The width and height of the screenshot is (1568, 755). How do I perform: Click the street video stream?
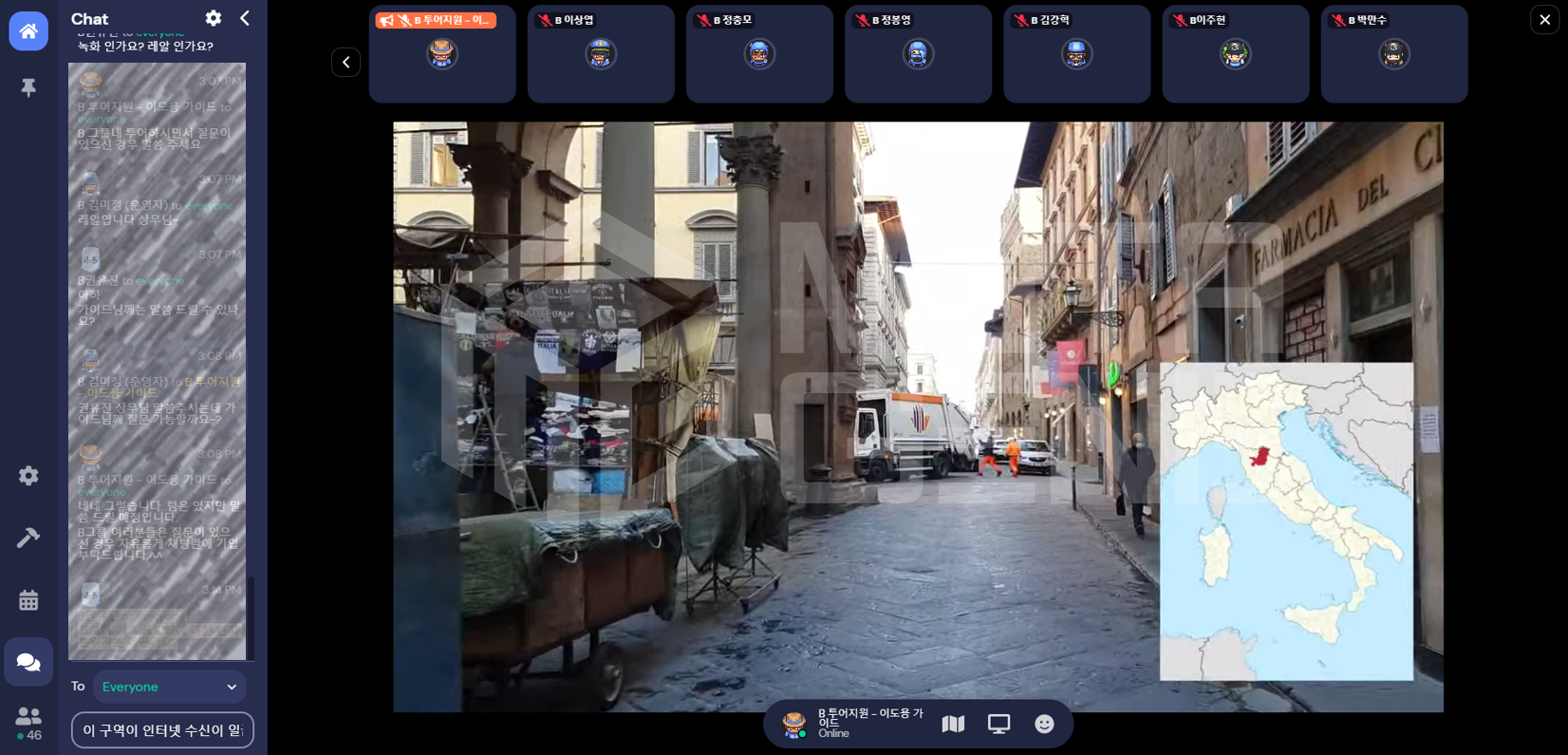[x=918, y=417]
